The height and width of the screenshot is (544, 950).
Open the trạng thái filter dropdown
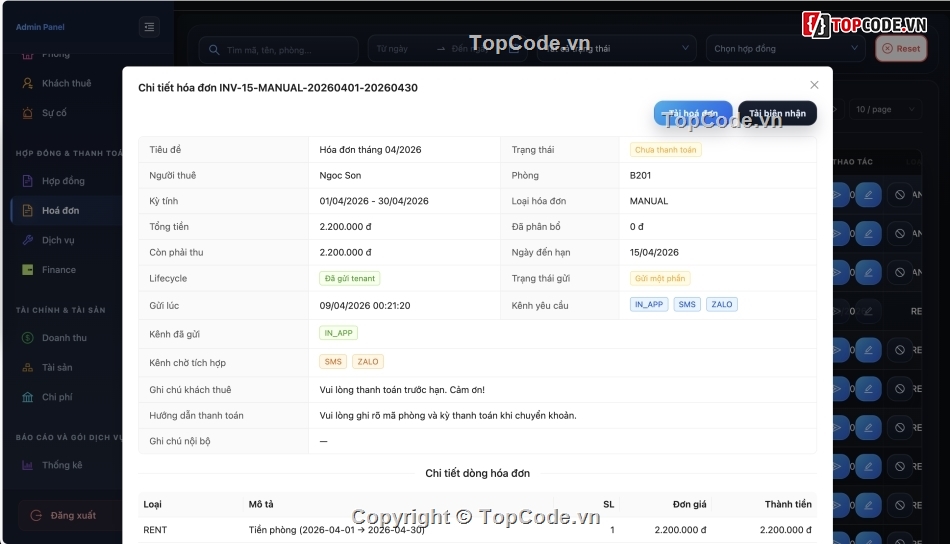[x=617, y=48]
